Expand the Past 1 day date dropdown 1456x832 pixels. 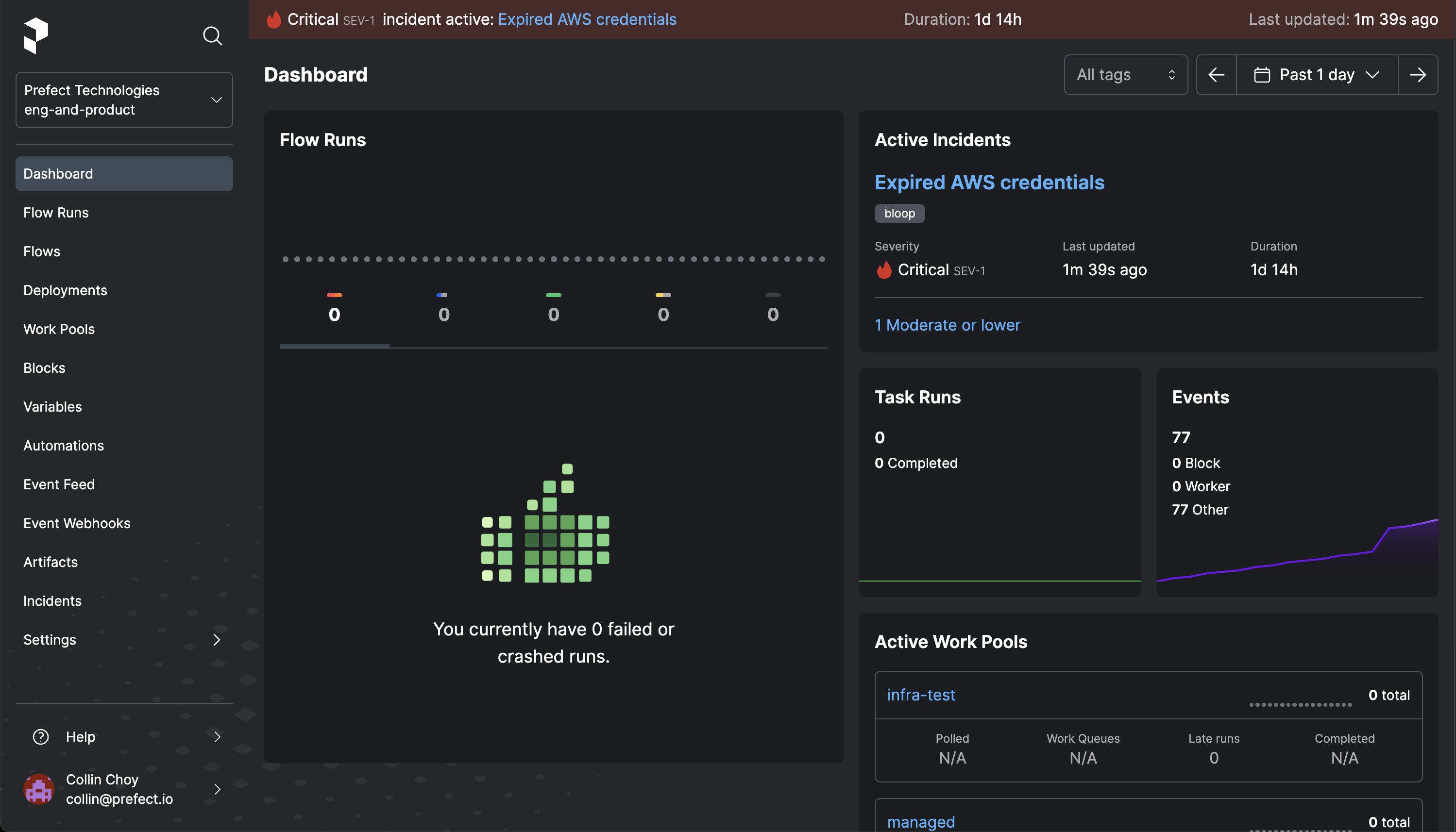point(1318,74)
